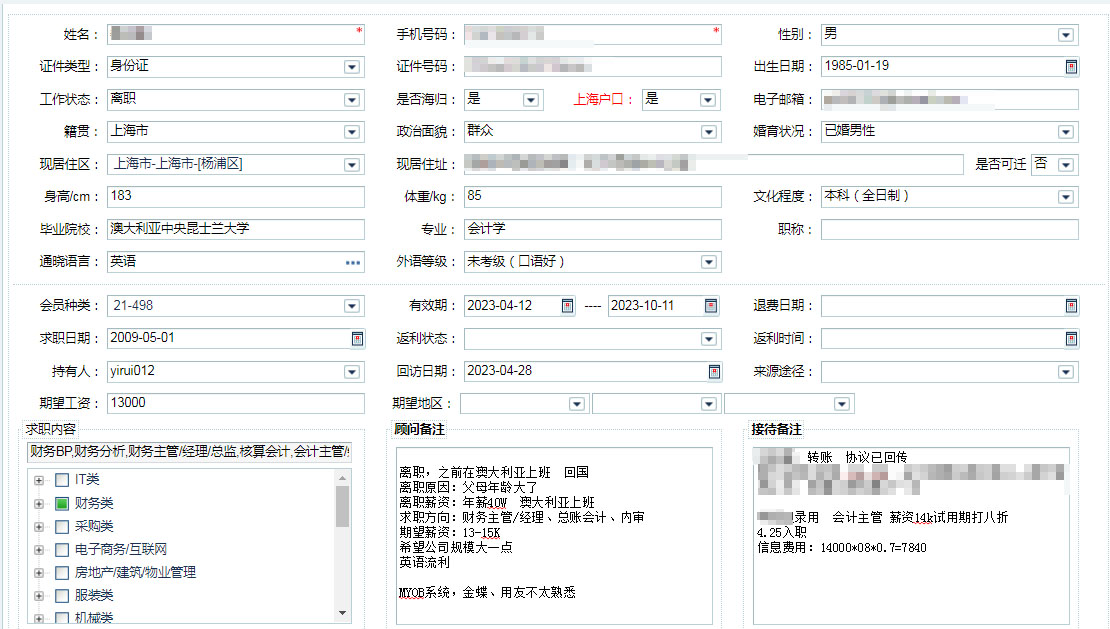The width and height of the screenshot is (1110, 629).
Task: Open calendar for 有效期 start date
Action: (x=567, y=306)
